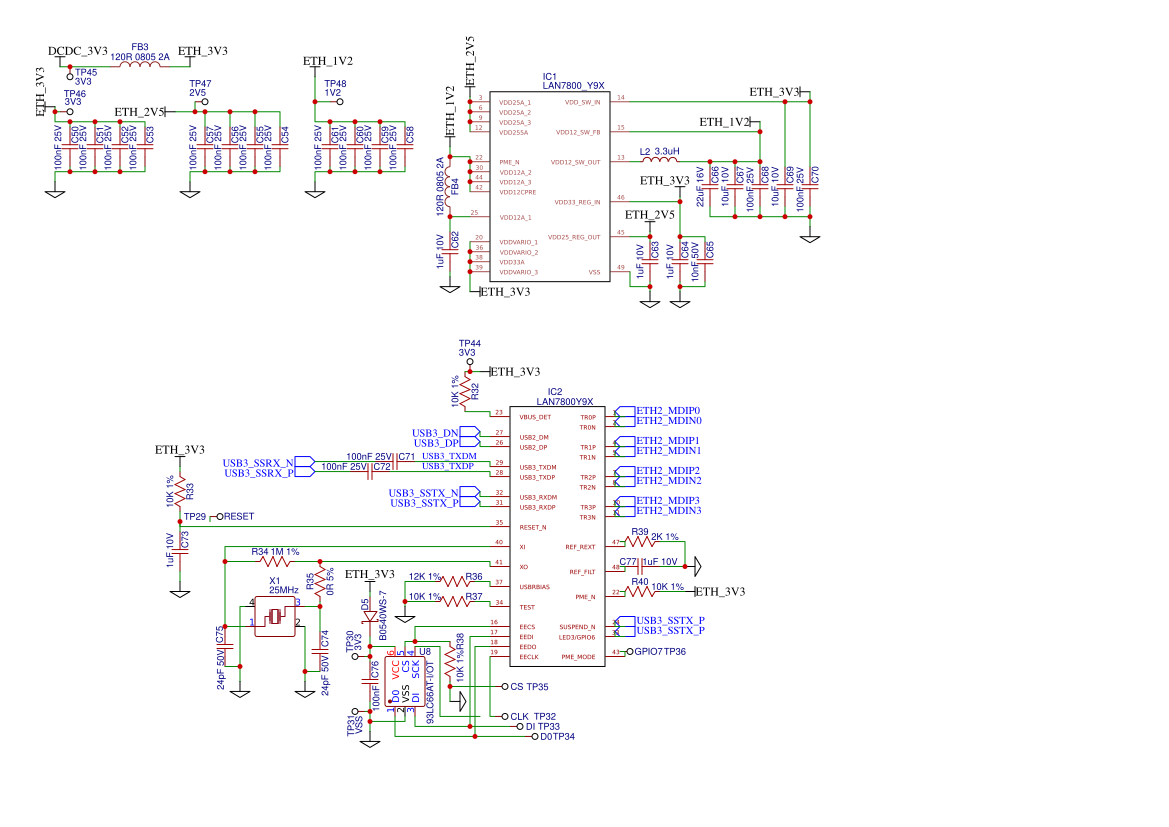The image size is (1169, 827).
Task: Select resistor R34 1M 1%
Action: pos(275,562)
